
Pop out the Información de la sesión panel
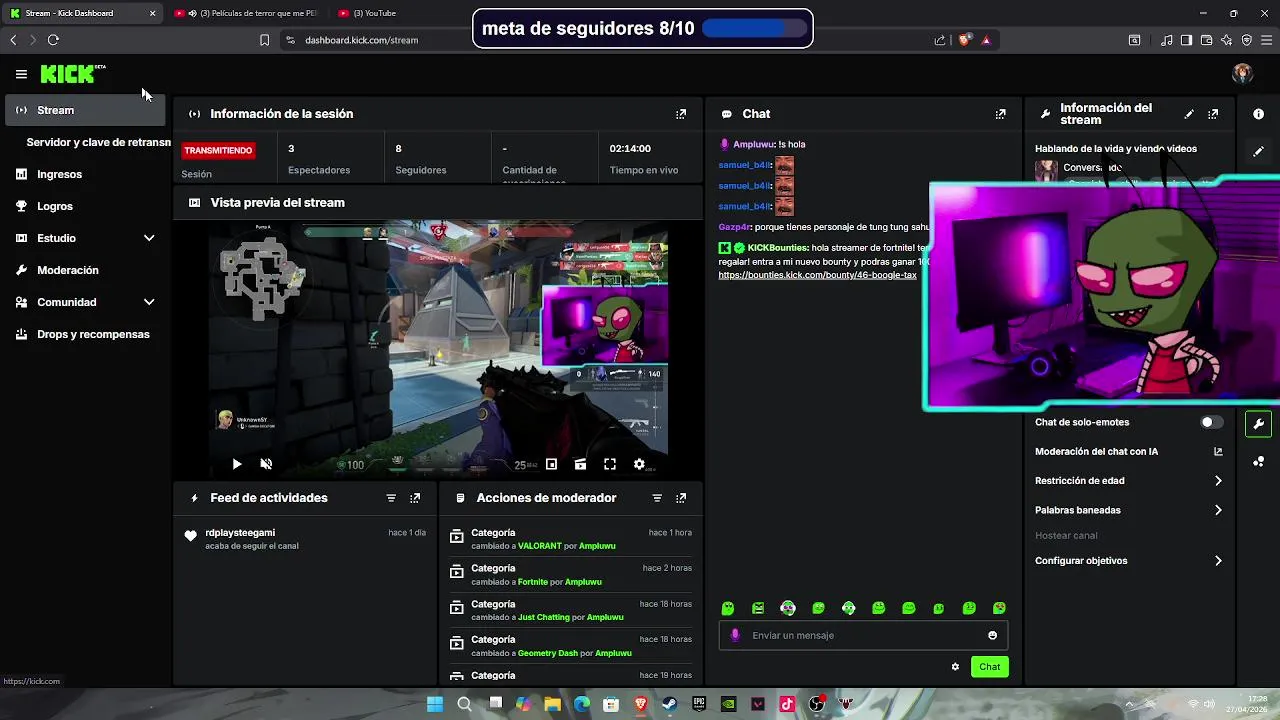681,114
